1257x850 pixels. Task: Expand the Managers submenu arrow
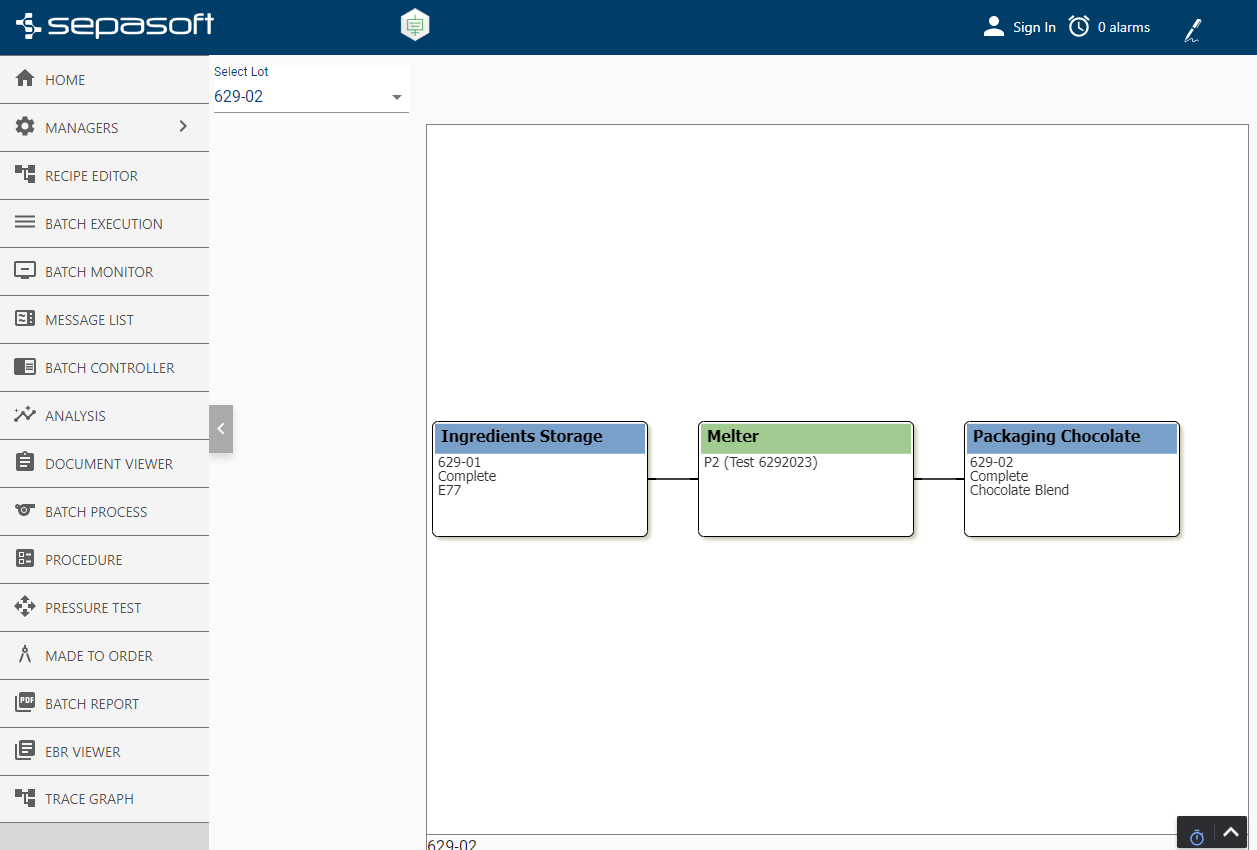tap(183, 126)
